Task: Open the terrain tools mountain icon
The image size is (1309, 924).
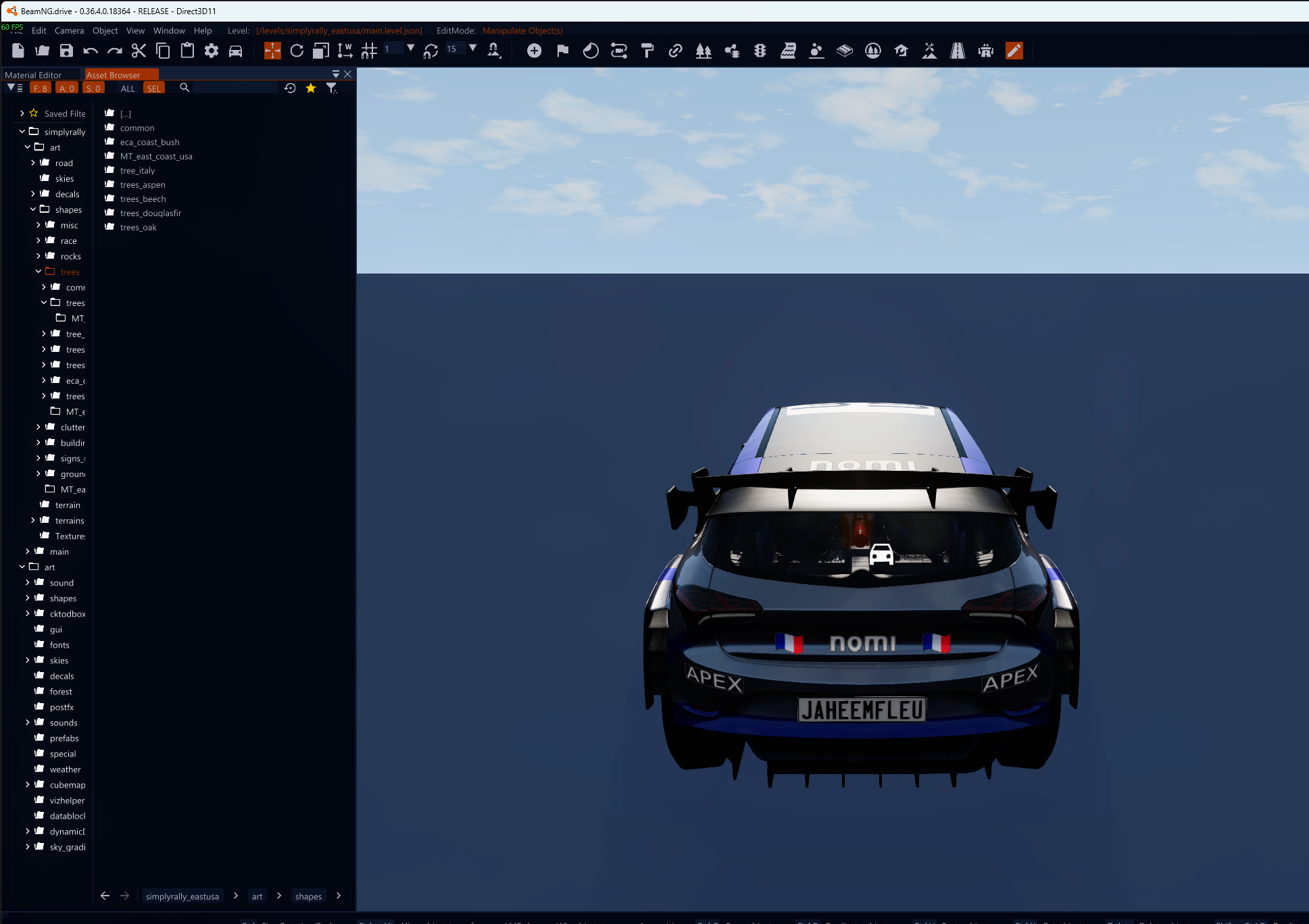Action: pyautogui.click(x=929, y=51)
